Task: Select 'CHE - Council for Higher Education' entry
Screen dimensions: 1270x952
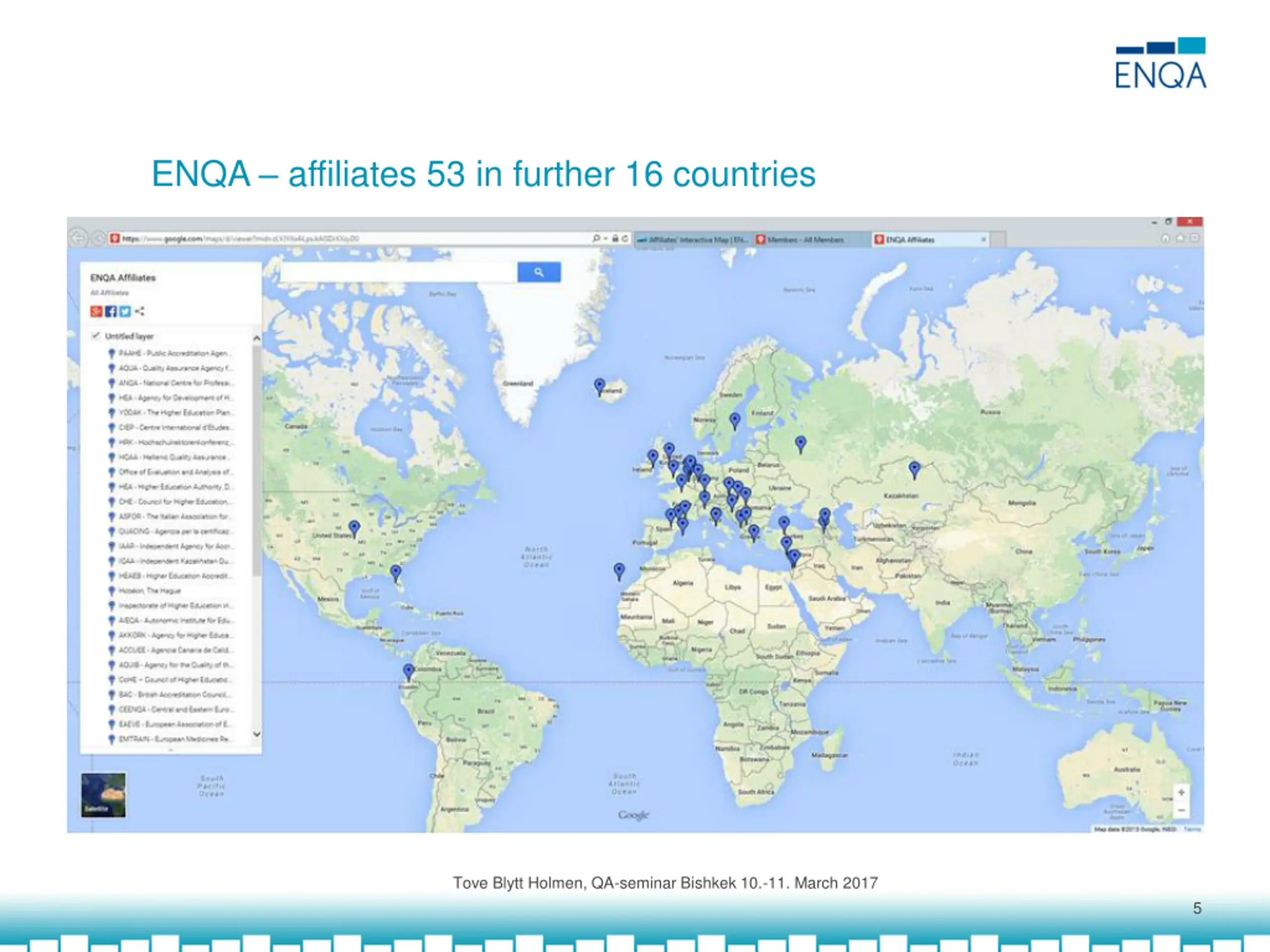Action: [x=171, y=502]
